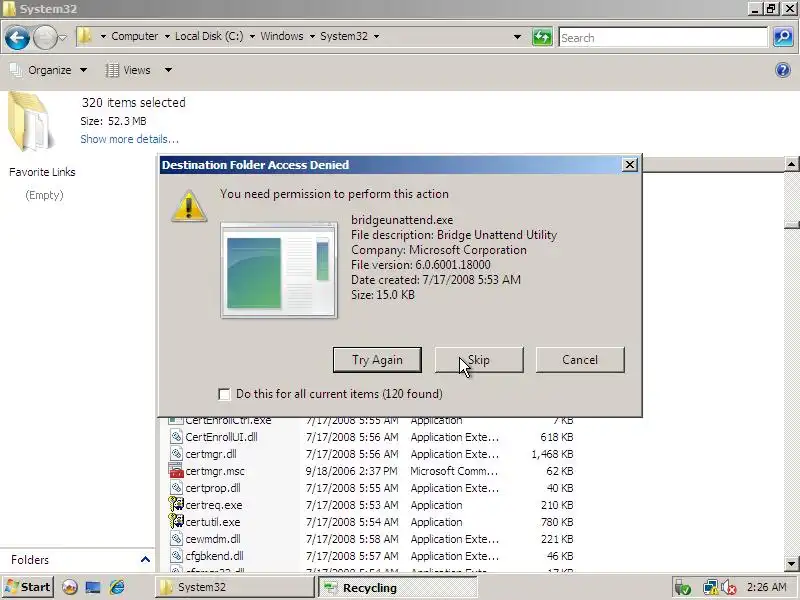
Task: Click the Cancel button in dialog
Action: [x=580, y=360]
